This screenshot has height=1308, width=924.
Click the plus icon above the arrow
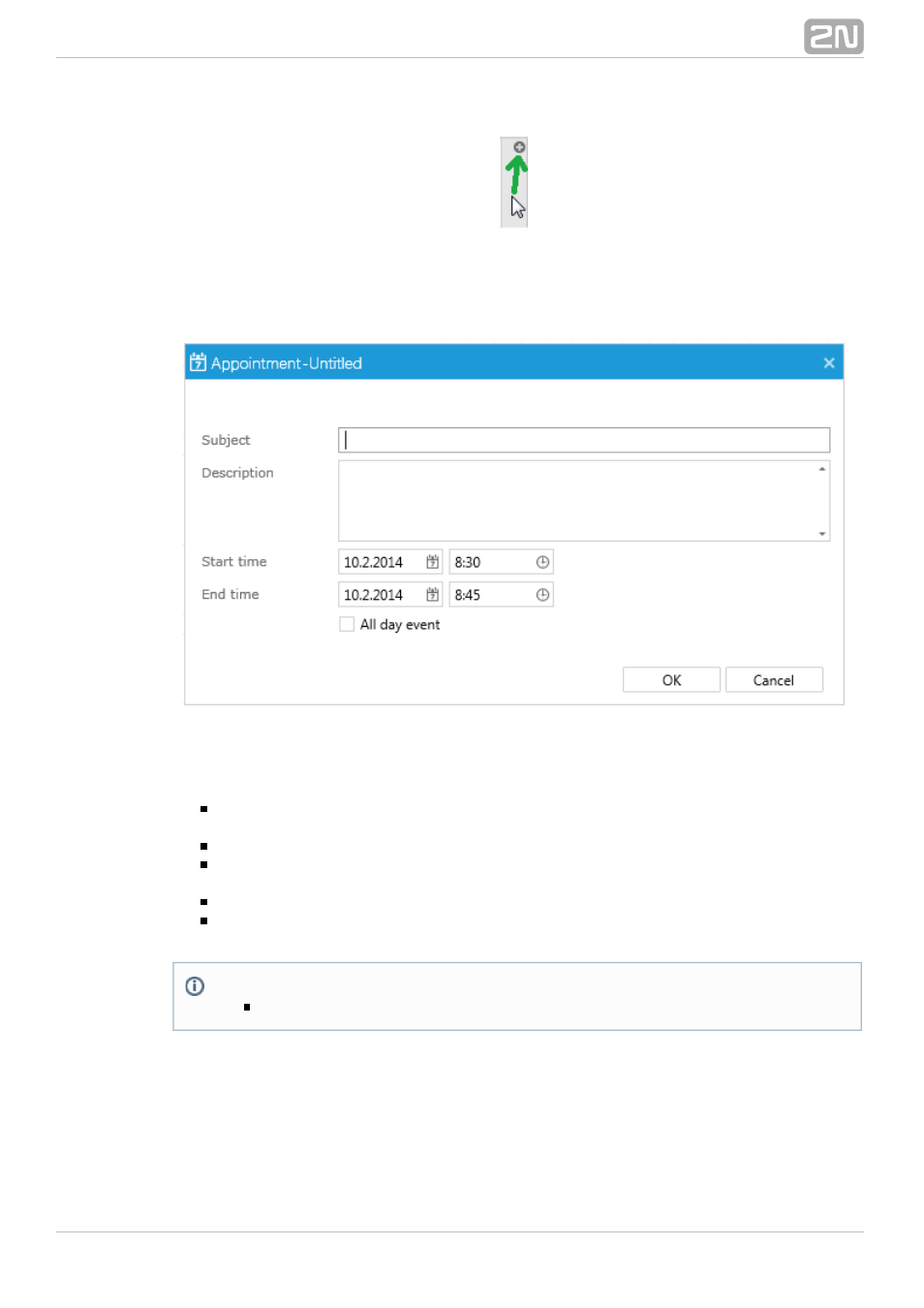(519, 147)
